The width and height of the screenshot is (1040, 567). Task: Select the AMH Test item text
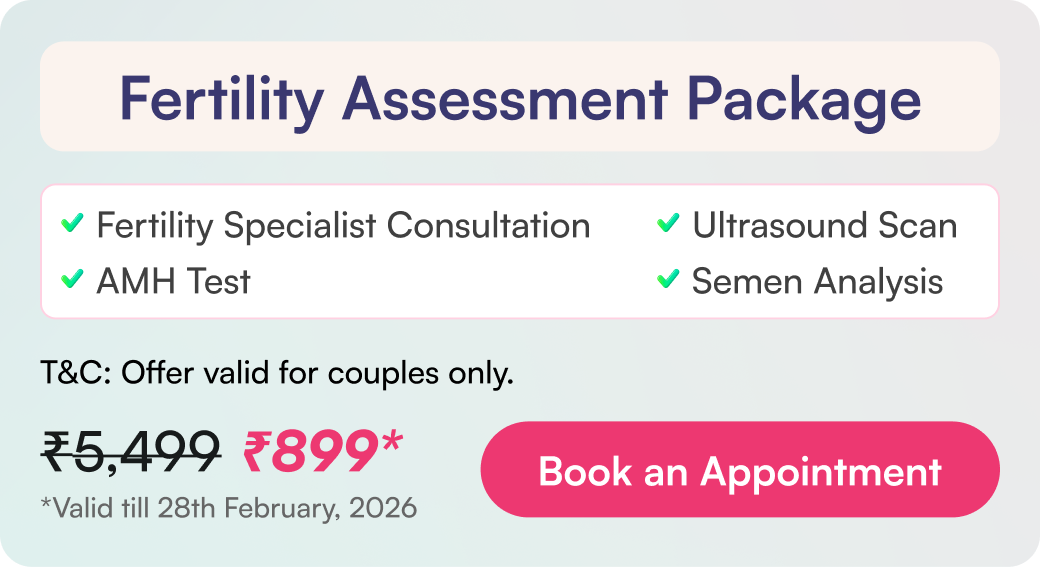coord(173,281)
